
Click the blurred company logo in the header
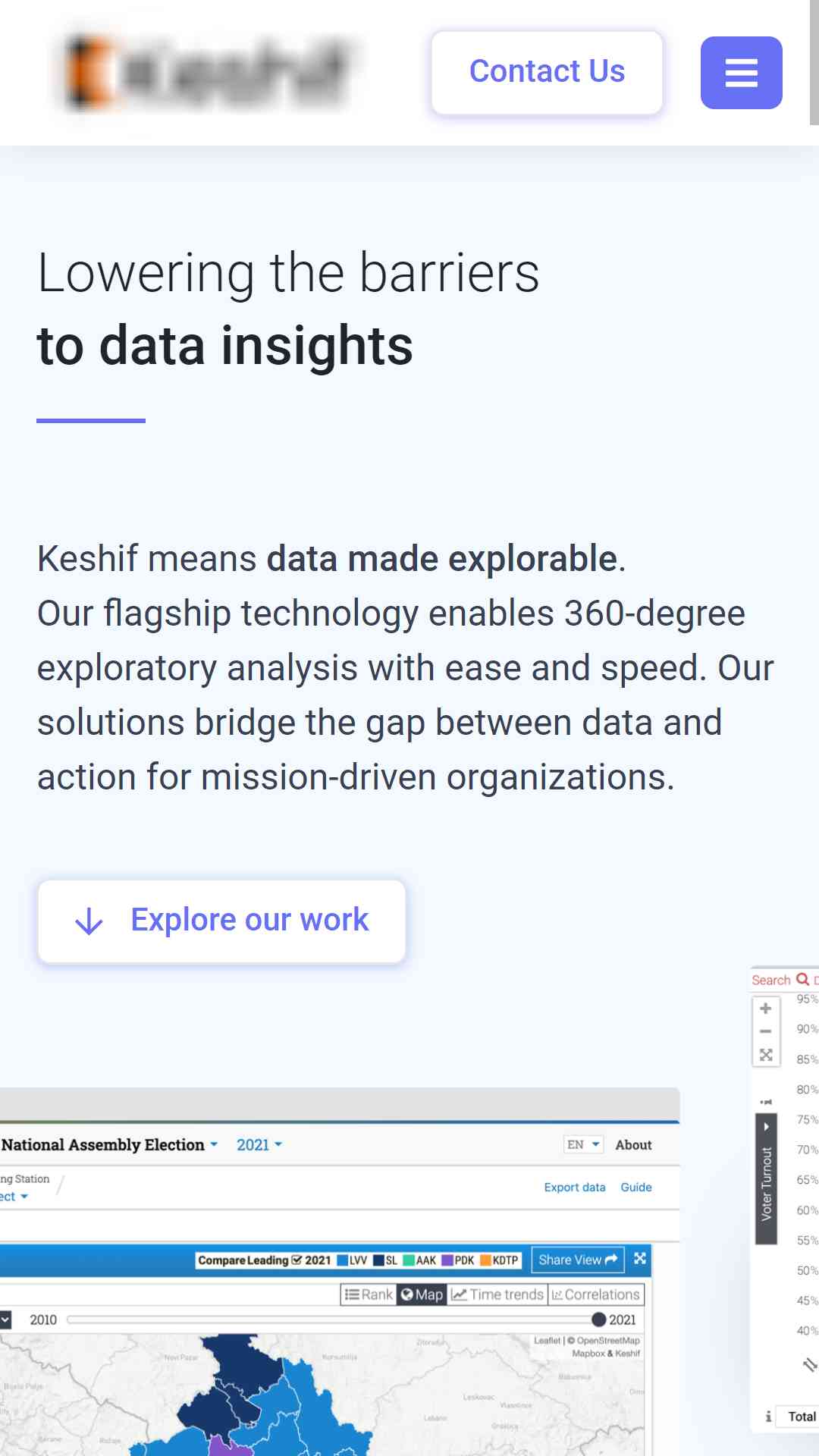click(209, 73)
